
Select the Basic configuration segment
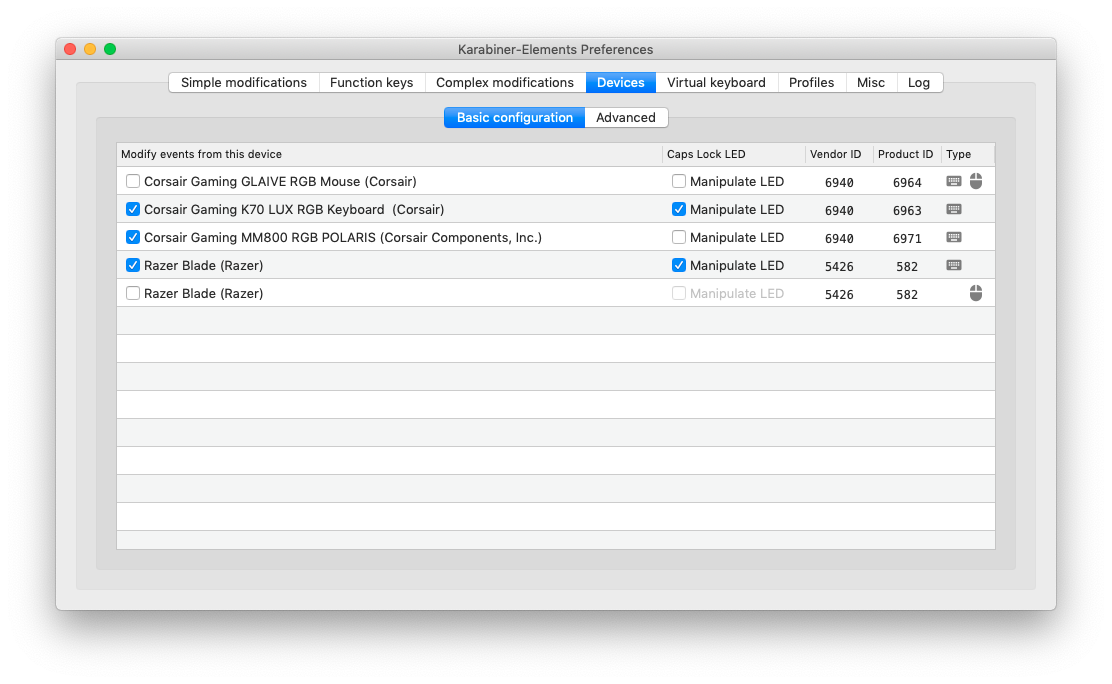(x=515, y=118)
